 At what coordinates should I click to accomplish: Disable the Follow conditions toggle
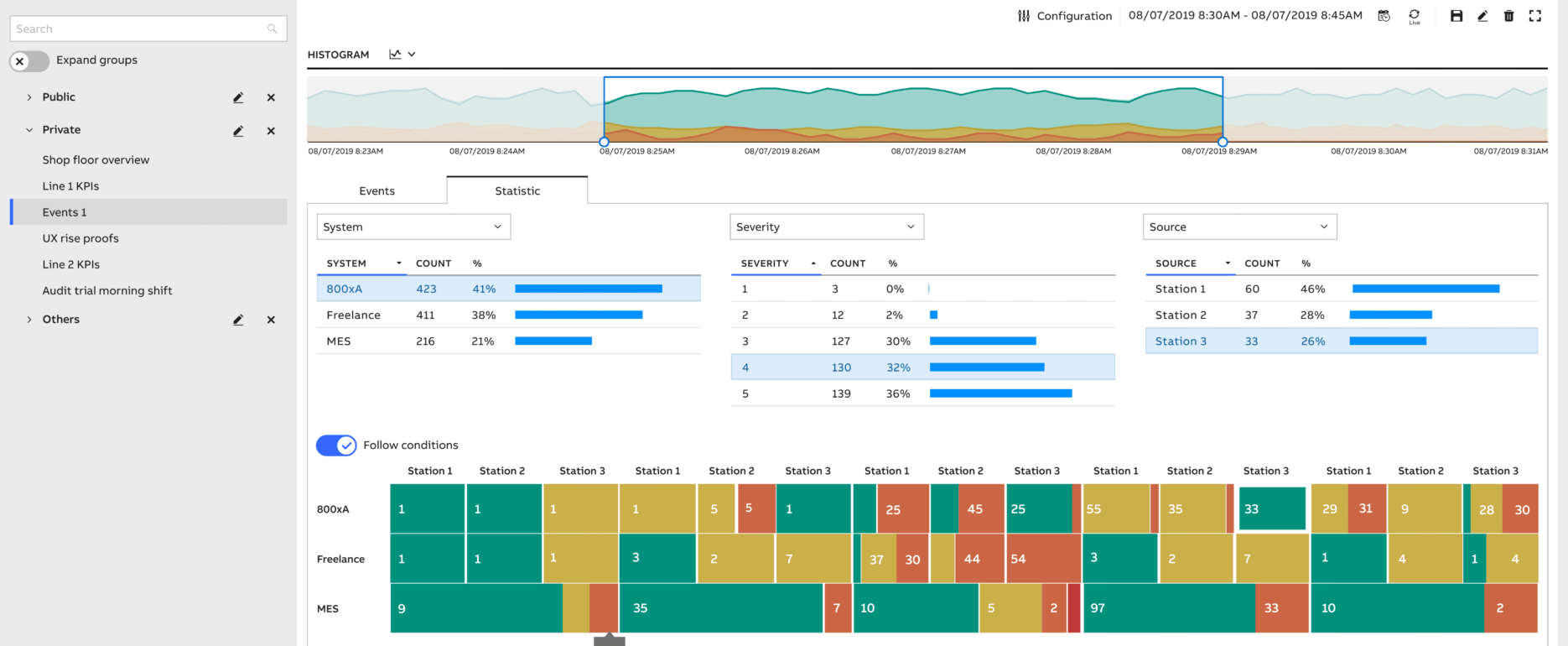336,445
